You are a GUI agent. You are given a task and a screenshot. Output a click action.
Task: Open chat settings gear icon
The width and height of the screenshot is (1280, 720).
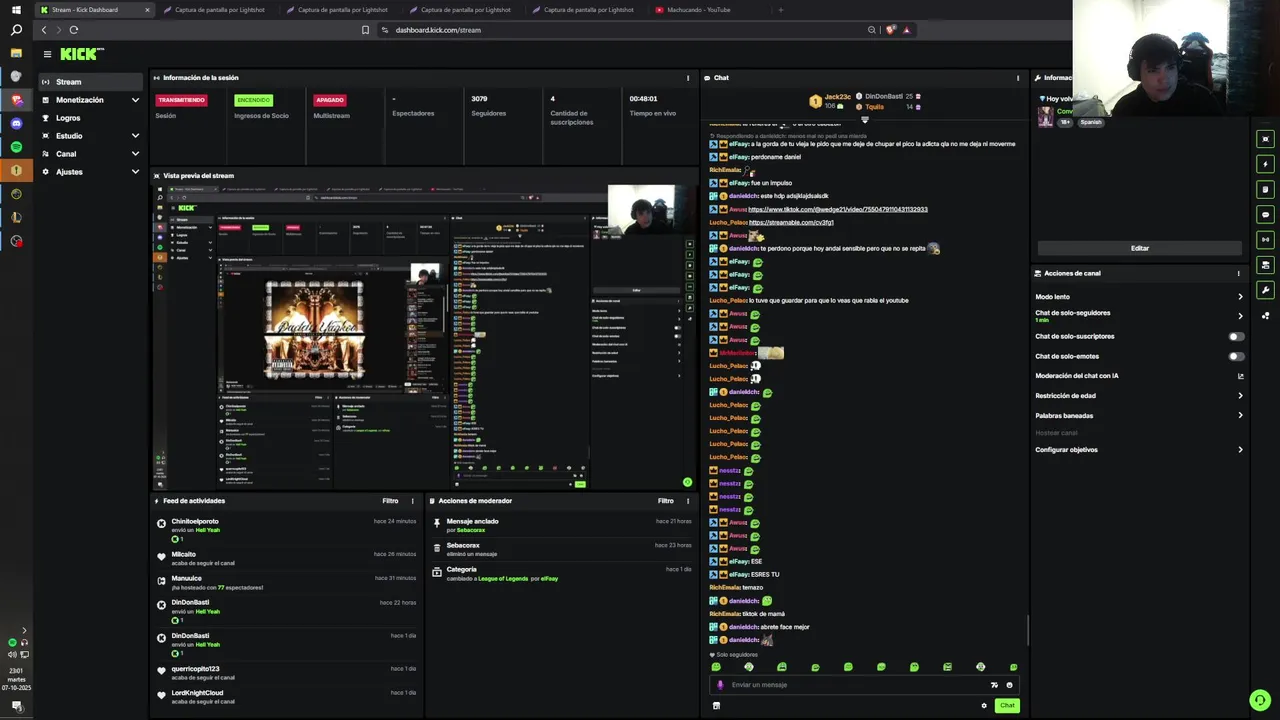[984, 705]
